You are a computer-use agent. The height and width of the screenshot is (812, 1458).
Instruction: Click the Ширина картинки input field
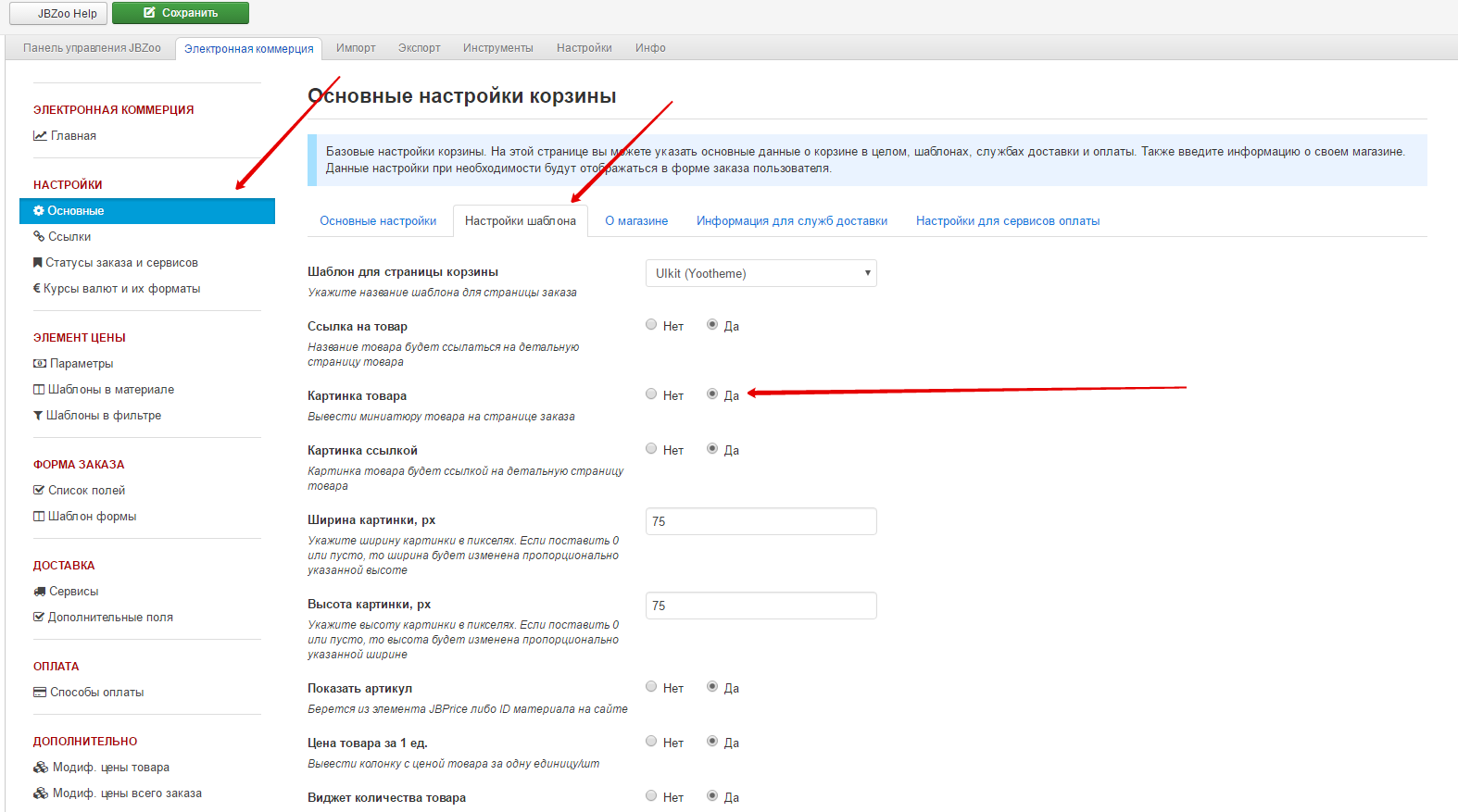point(760,521)
